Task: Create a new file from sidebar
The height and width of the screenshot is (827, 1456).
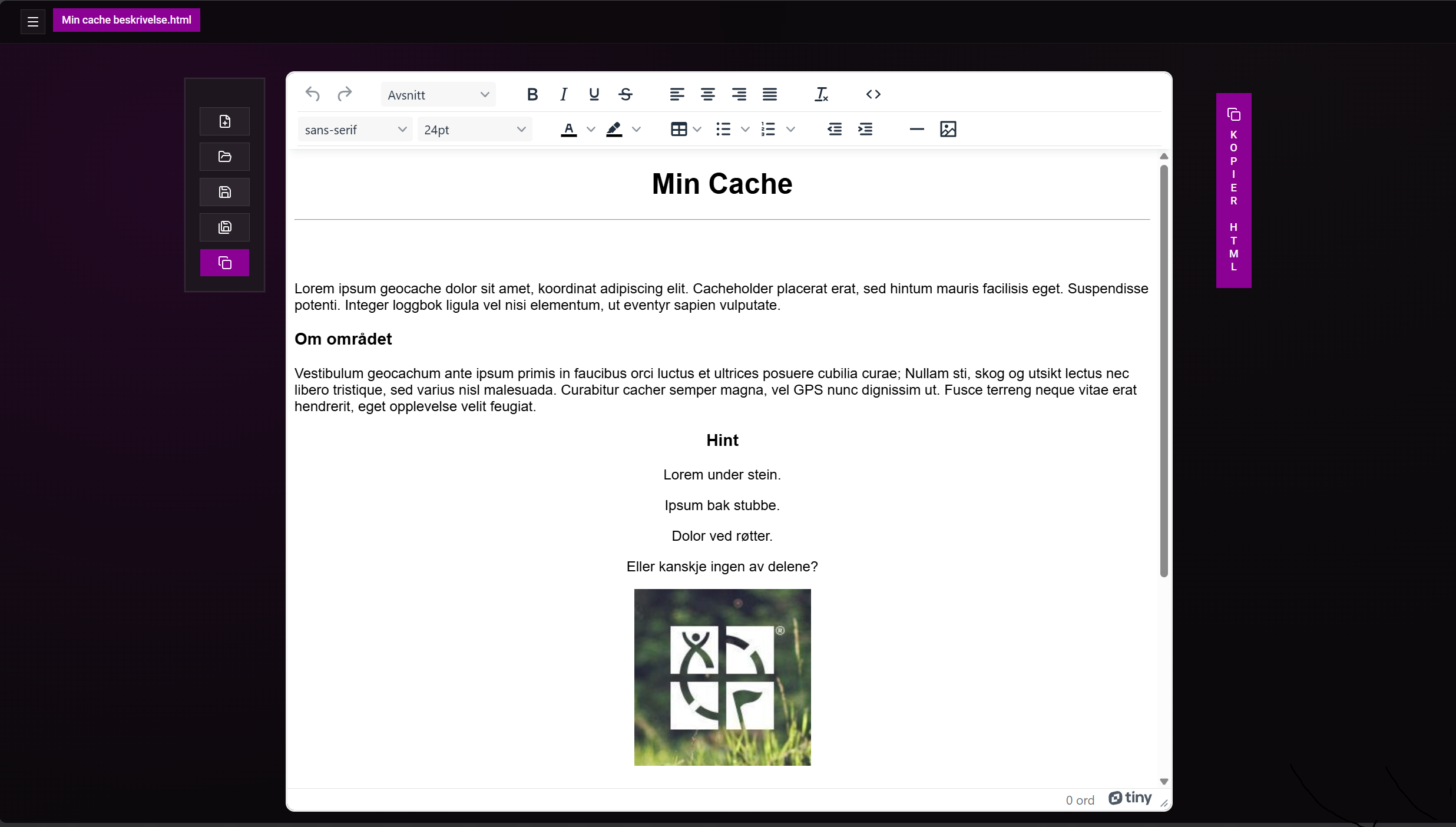Action: 224,121
